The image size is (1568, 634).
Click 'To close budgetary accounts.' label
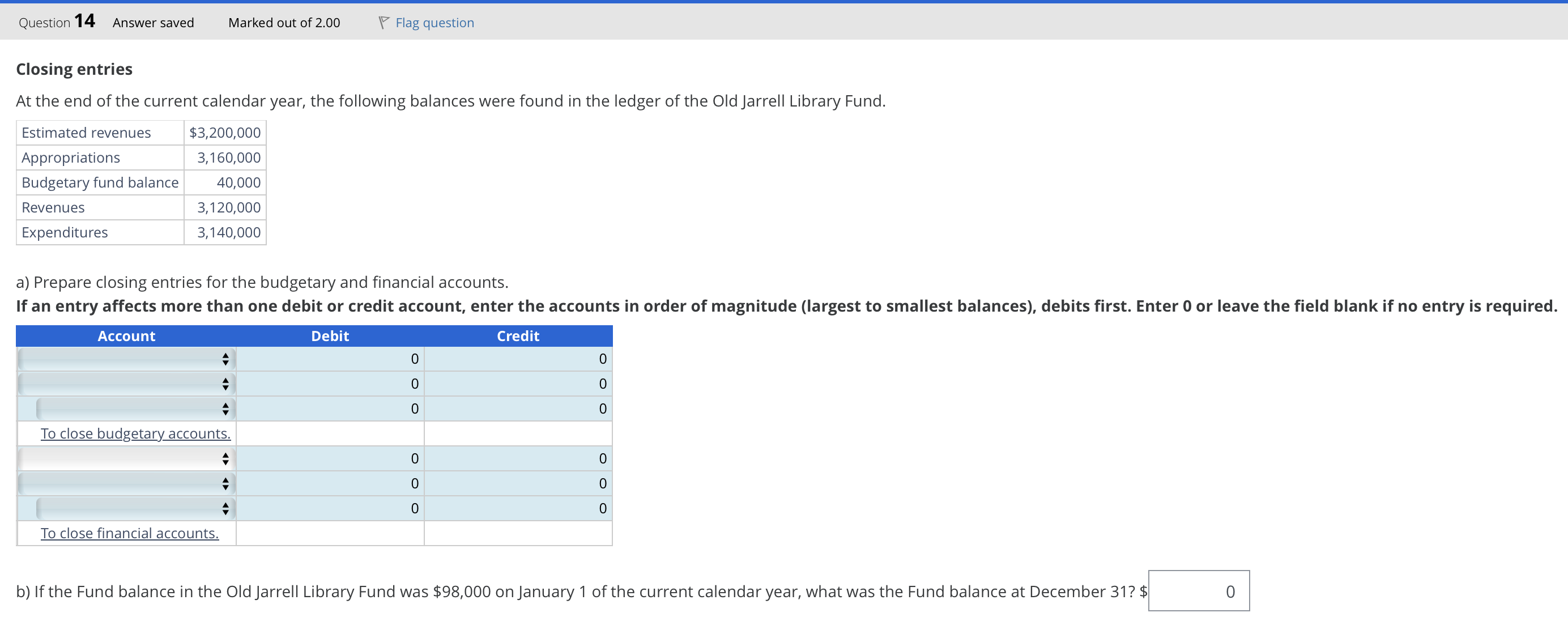135,433
